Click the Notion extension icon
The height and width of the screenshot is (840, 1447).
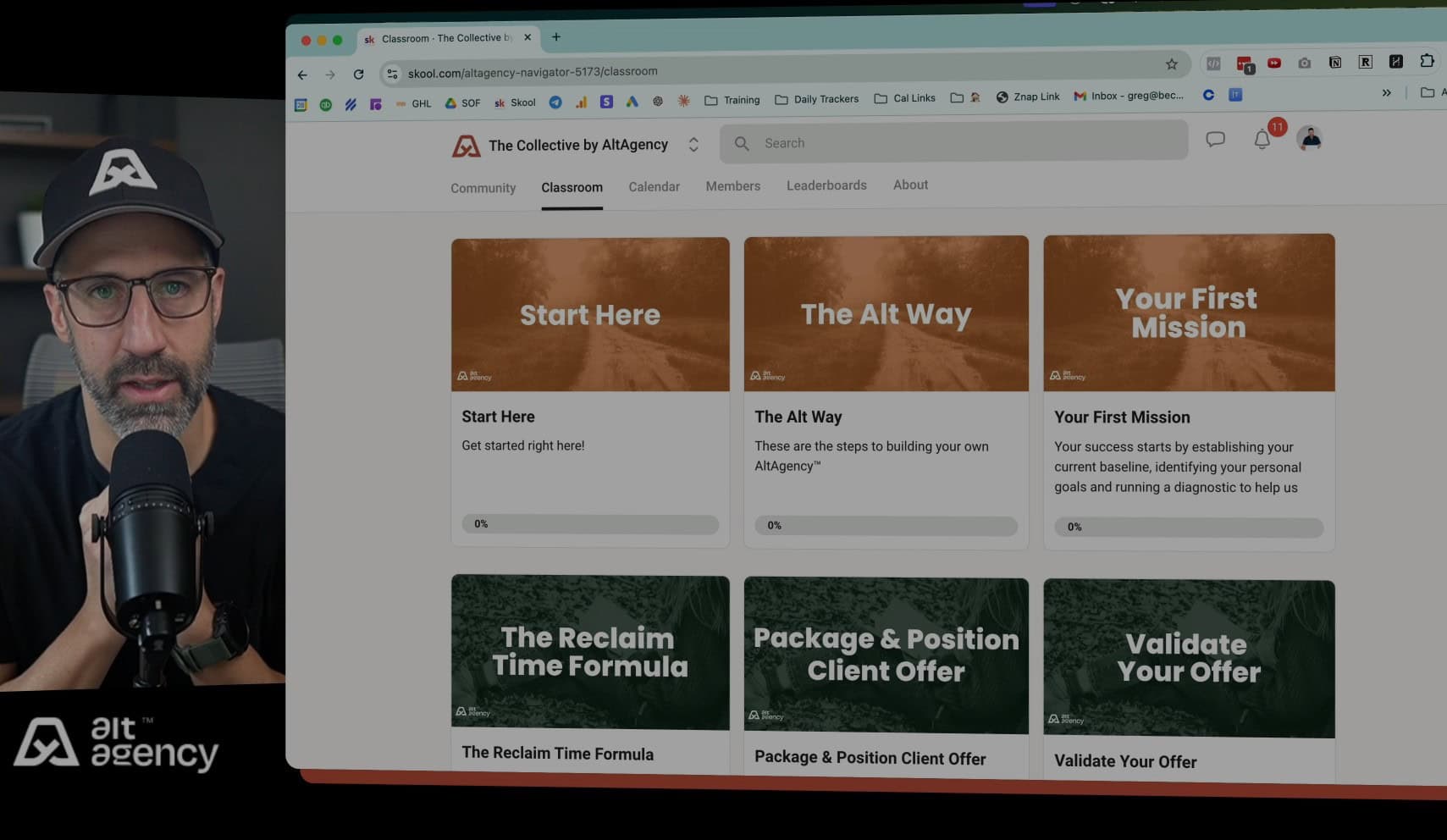1335,63
